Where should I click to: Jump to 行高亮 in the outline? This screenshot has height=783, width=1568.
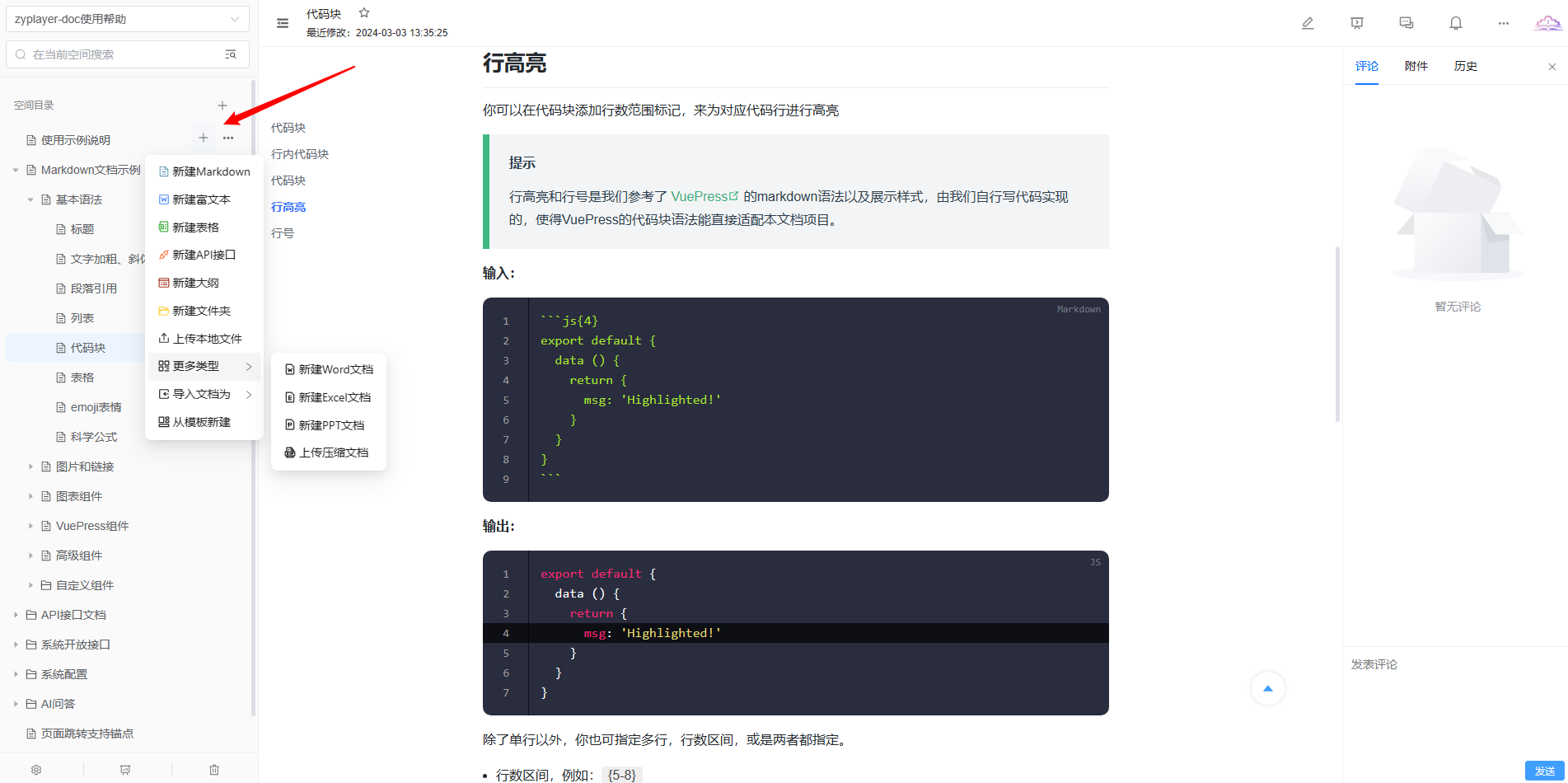(x=288, y=207)
